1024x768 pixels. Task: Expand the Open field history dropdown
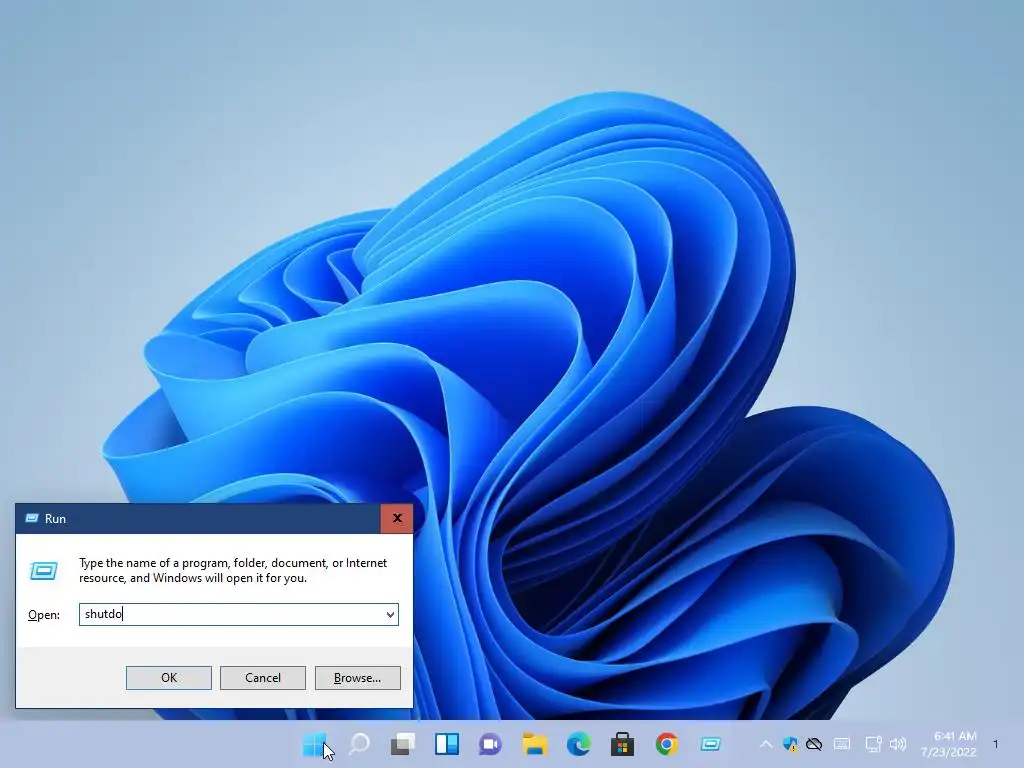[390, 615]
